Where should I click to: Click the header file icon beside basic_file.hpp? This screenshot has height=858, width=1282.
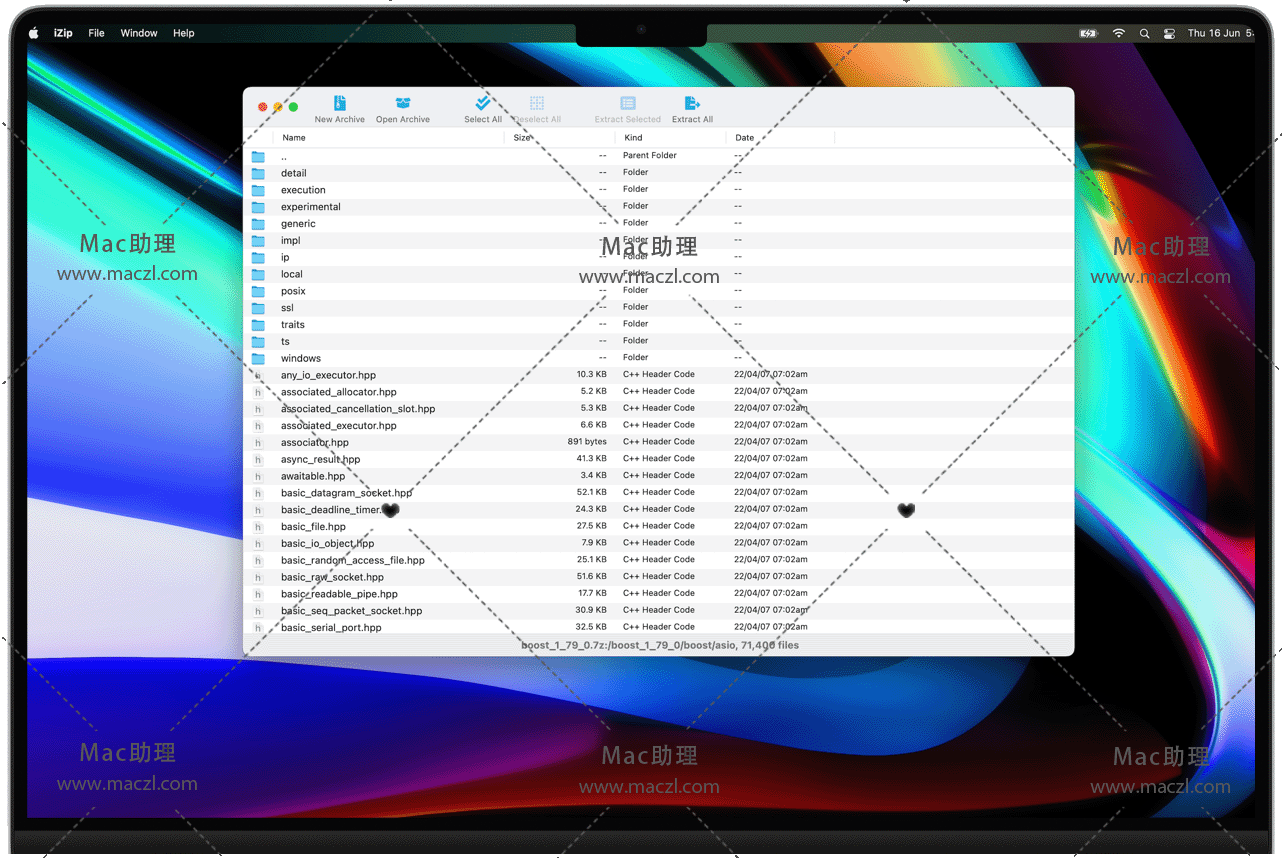258,526
